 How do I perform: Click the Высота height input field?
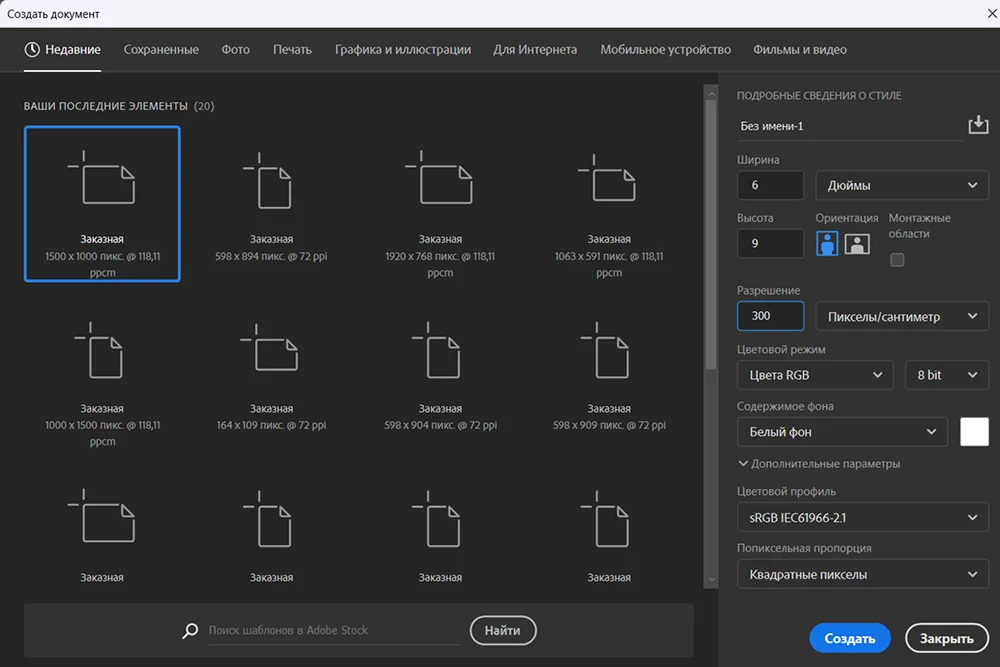pos(770,244)
